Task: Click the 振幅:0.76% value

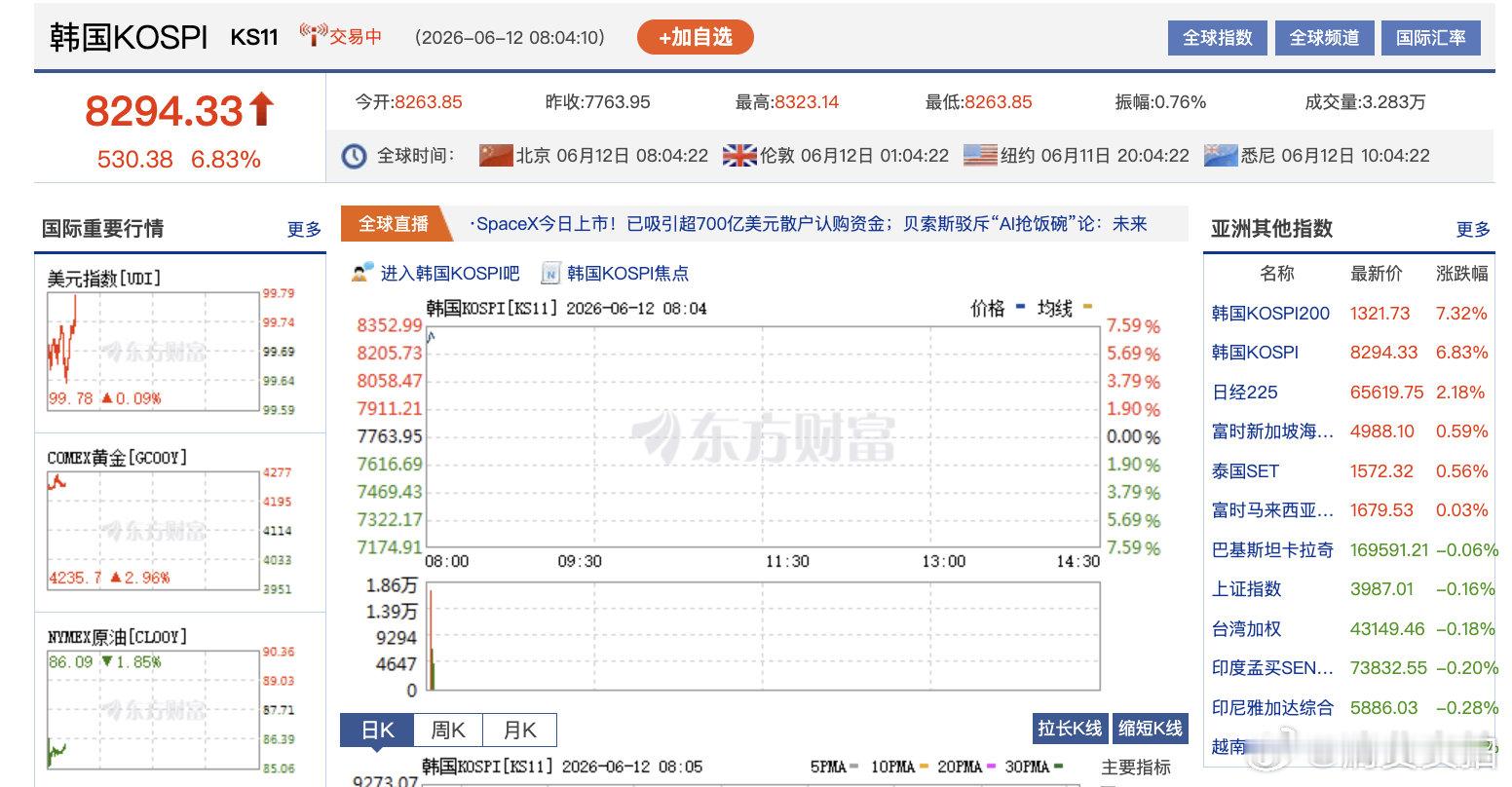Action: [x=1160, y=102]
